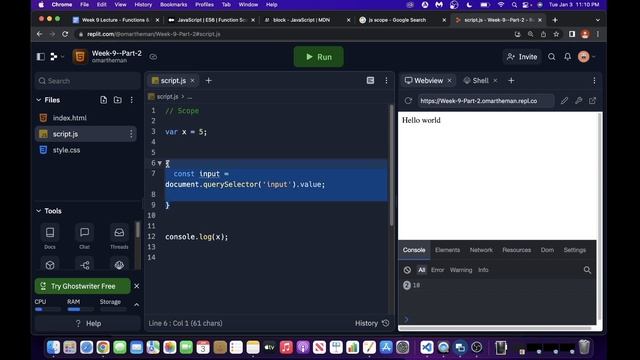Open the Docs tool

[x=50, y=237]
